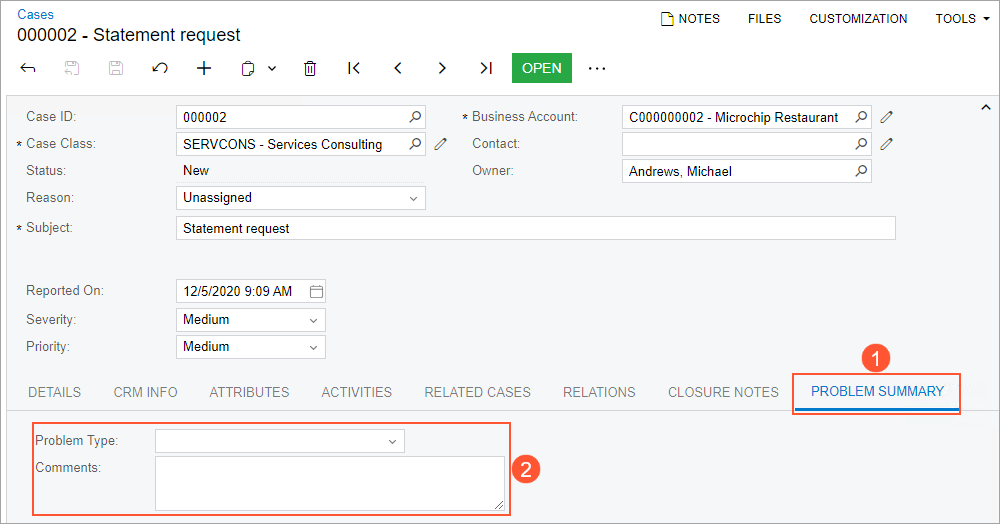Click the Undo icon in toolbar

(160, 68)
